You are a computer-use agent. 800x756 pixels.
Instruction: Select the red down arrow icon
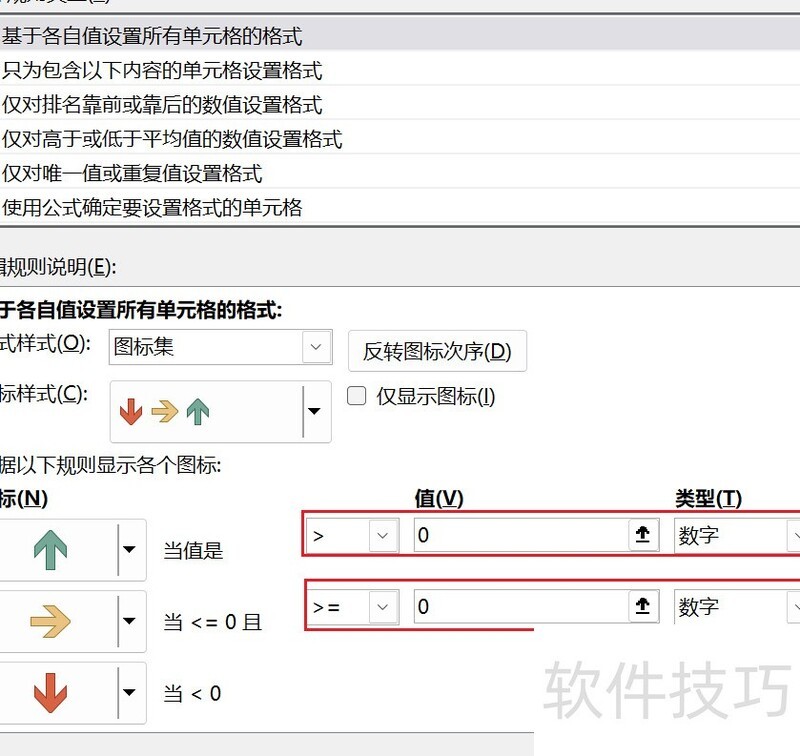point(50,693)
